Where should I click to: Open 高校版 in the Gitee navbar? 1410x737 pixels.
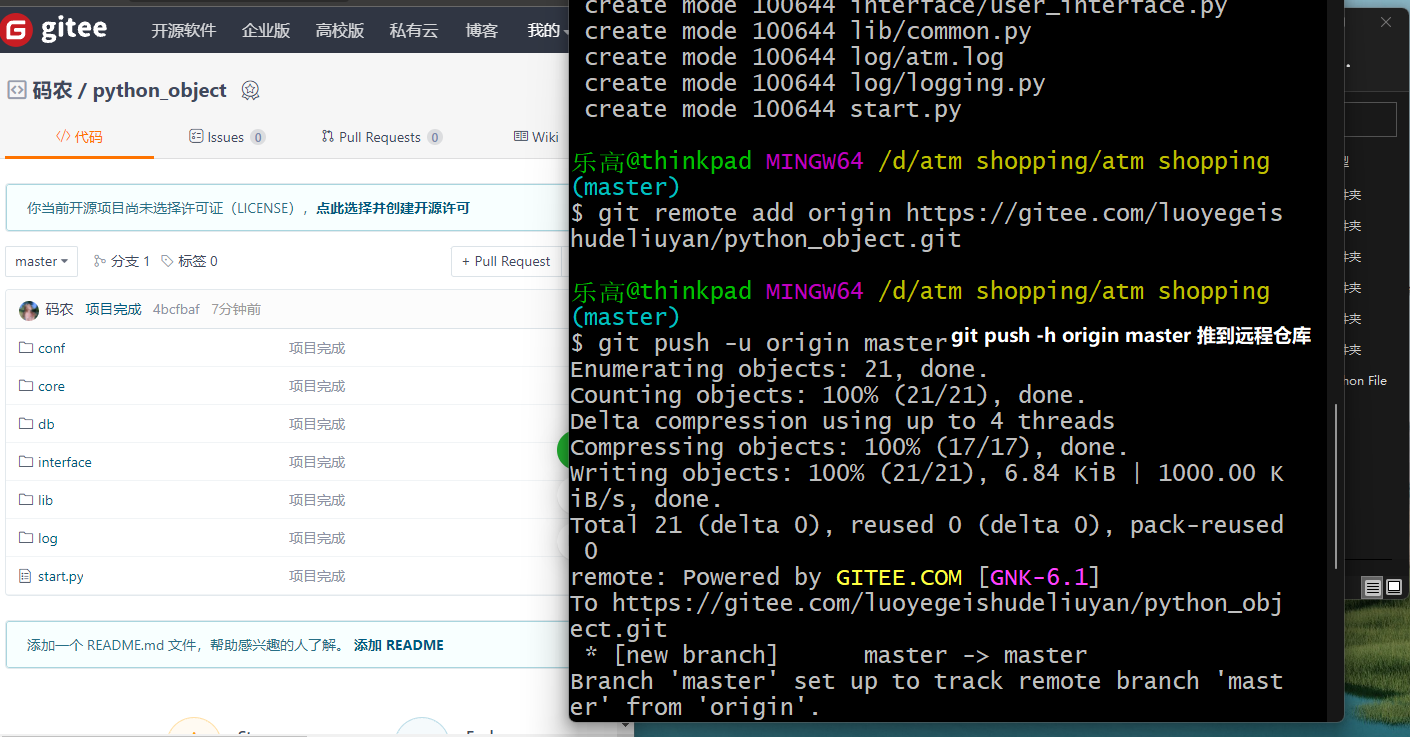pyautogui.click(x=340, y=30)
